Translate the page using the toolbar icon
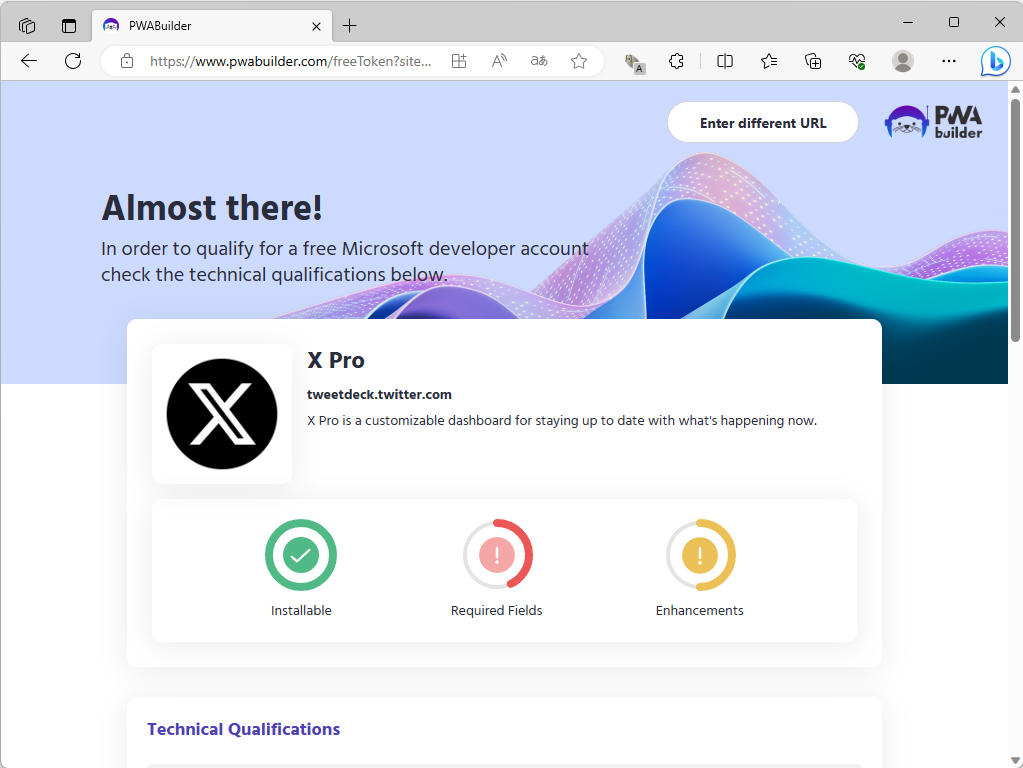This screenshot has height=768, width=1023. tap(538, 61)
